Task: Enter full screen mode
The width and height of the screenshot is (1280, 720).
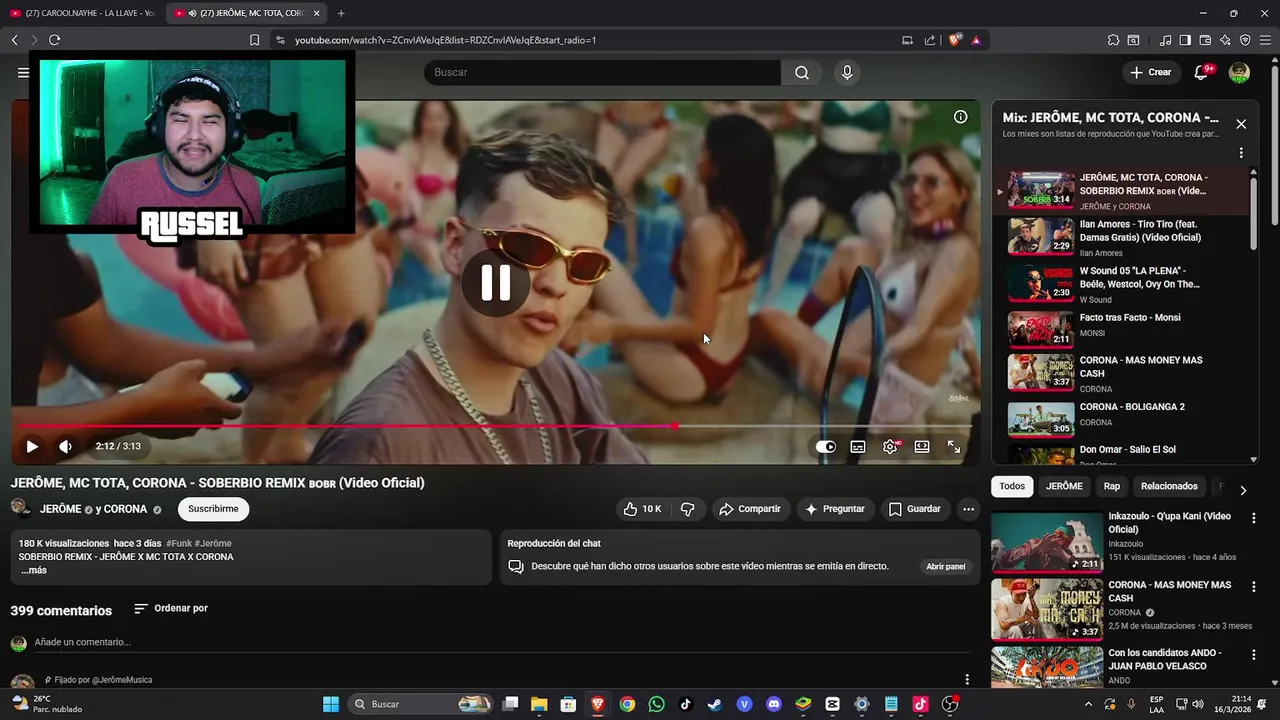Action: tap(954, 447)
